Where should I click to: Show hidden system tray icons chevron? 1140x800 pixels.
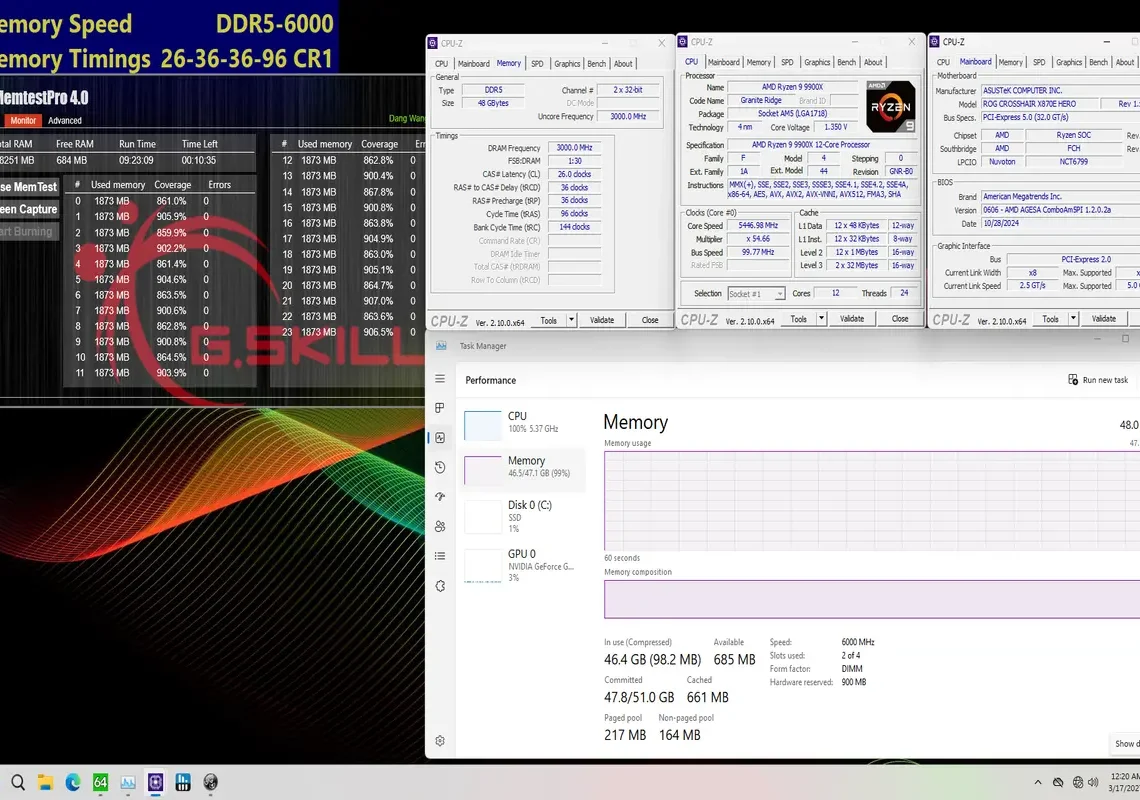click(x=1037, y=783)
